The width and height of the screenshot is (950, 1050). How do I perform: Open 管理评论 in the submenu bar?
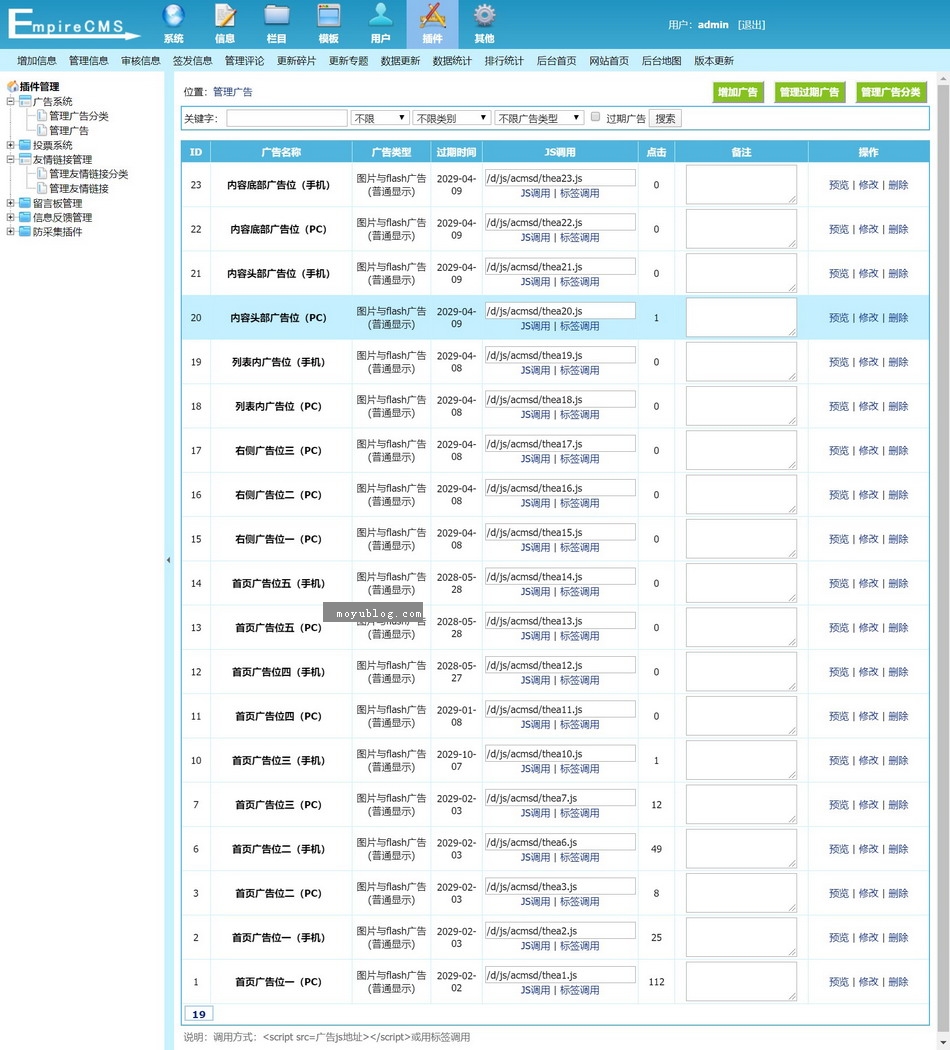[x=244, y=61]
